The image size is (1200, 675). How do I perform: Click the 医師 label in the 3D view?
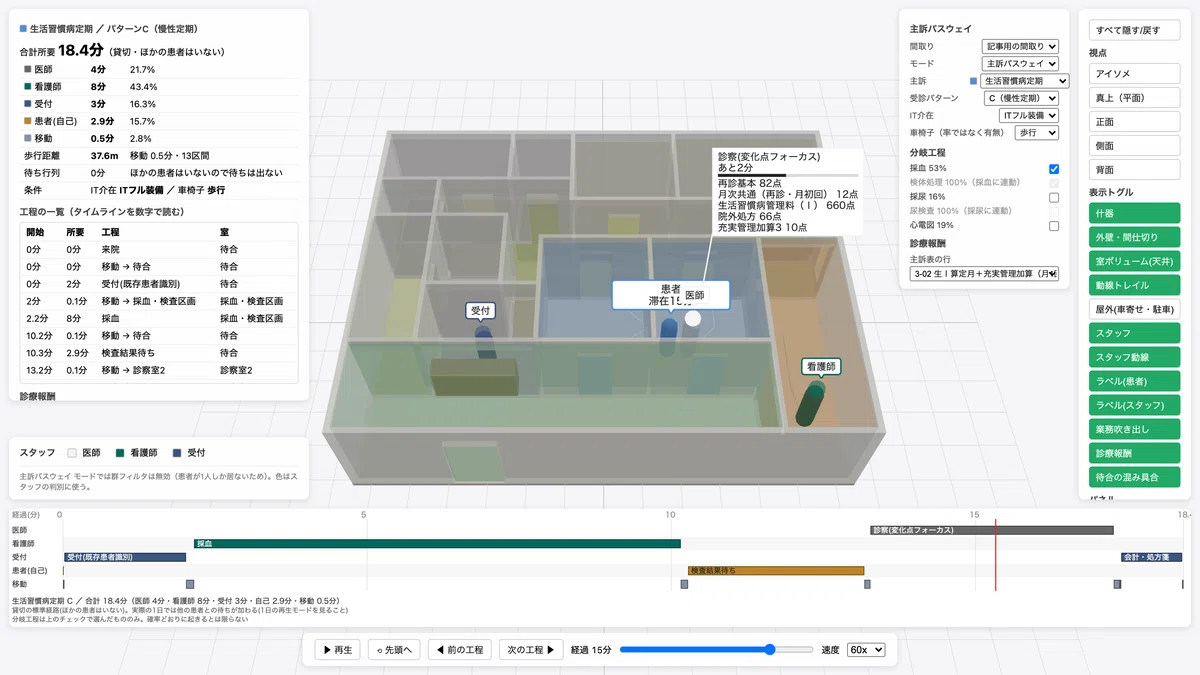tap(695, 296)
